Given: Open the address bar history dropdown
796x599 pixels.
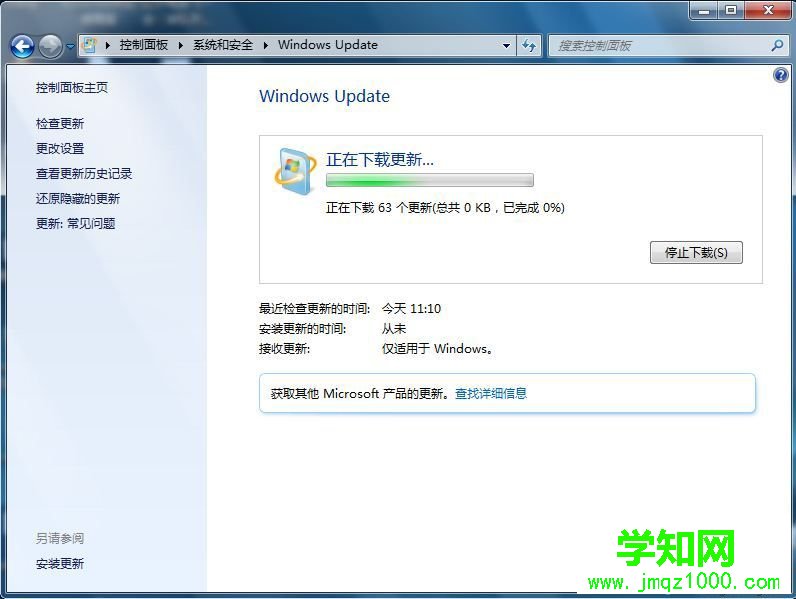Looking at the screenshot, I should 506,46.
